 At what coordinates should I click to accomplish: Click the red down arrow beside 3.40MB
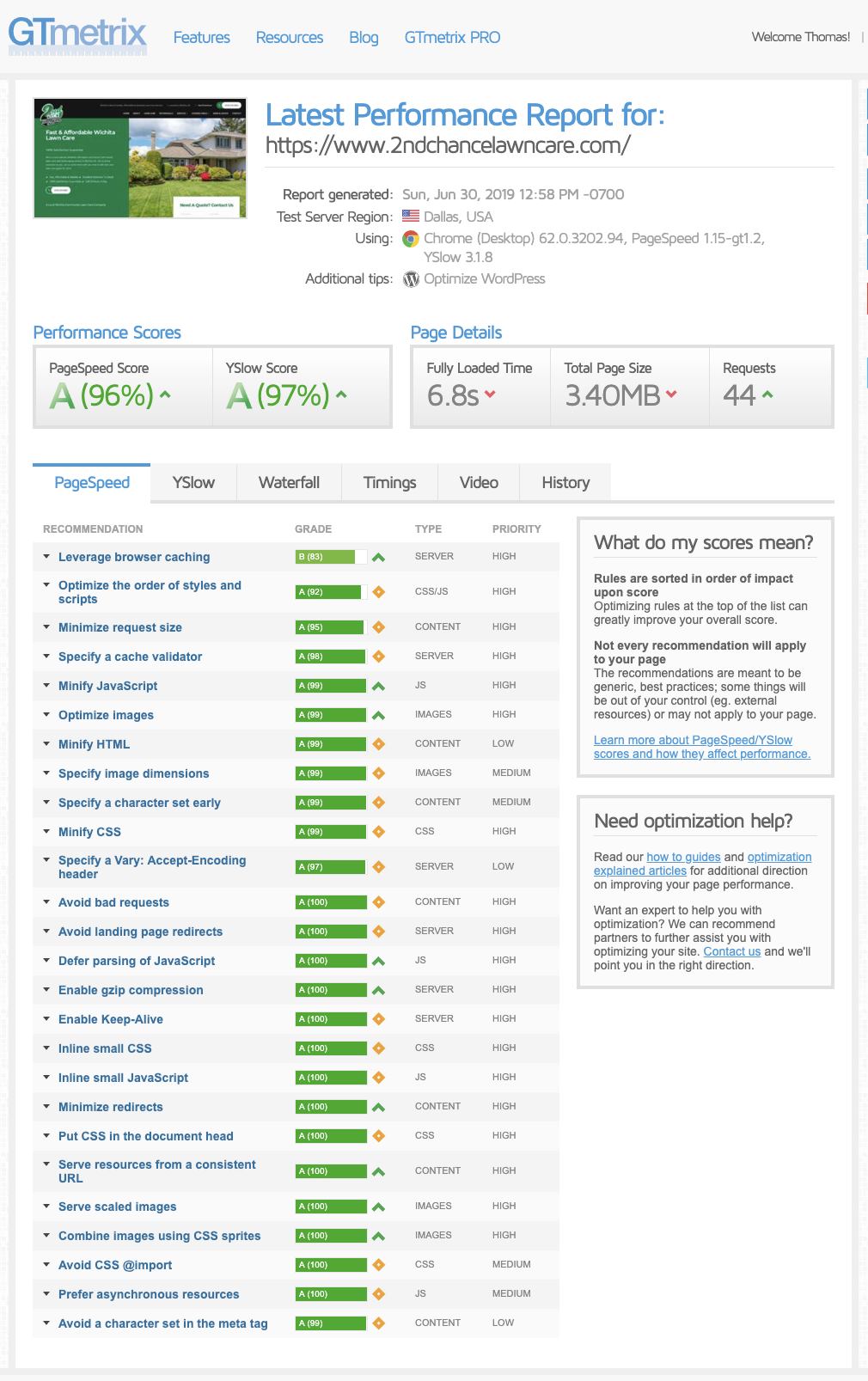coord(671,394)
